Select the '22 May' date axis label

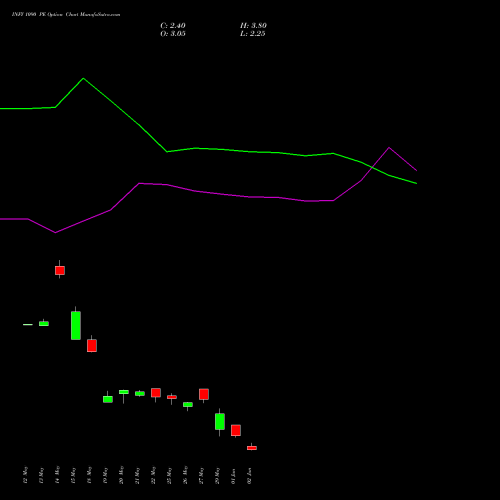(x=153, y=475)
